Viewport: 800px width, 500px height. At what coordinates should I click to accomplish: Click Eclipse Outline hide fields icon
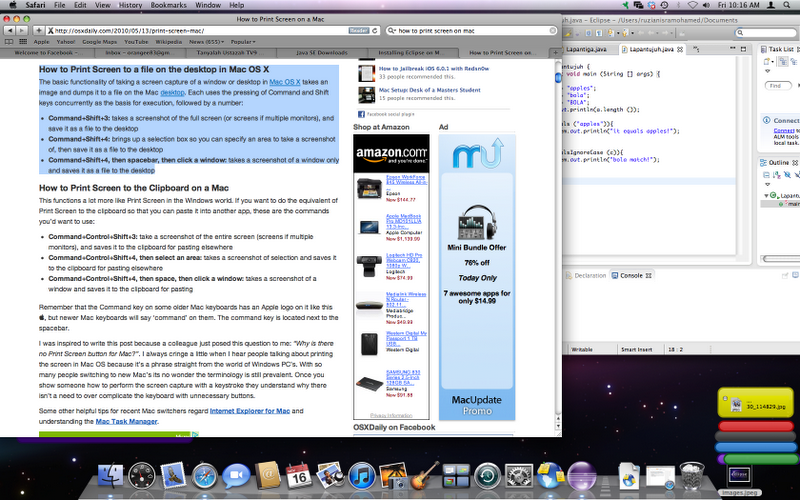pos(787,175)
